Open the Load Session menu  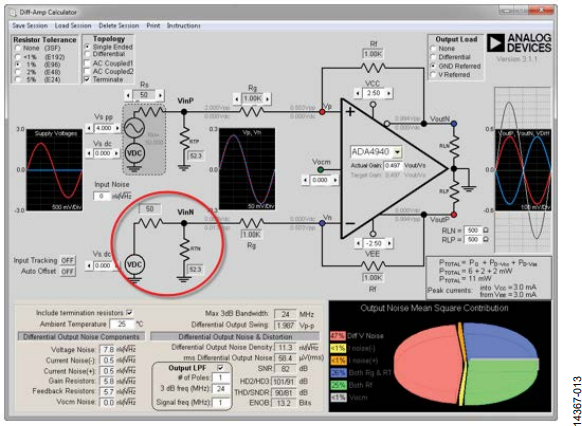tap(73, 26)
